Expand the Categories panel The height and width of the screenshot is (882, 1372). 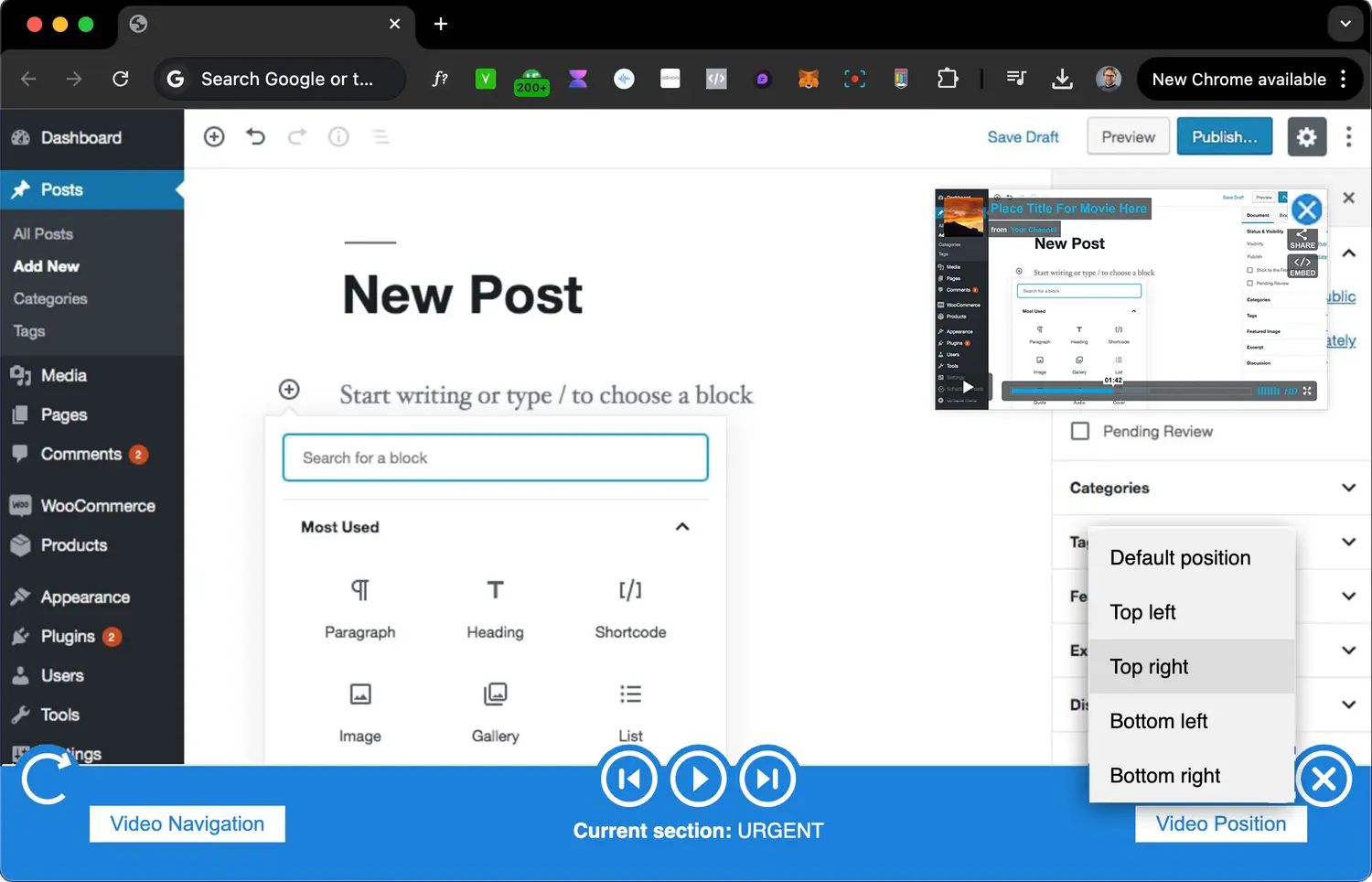(x=1347, y=488)
